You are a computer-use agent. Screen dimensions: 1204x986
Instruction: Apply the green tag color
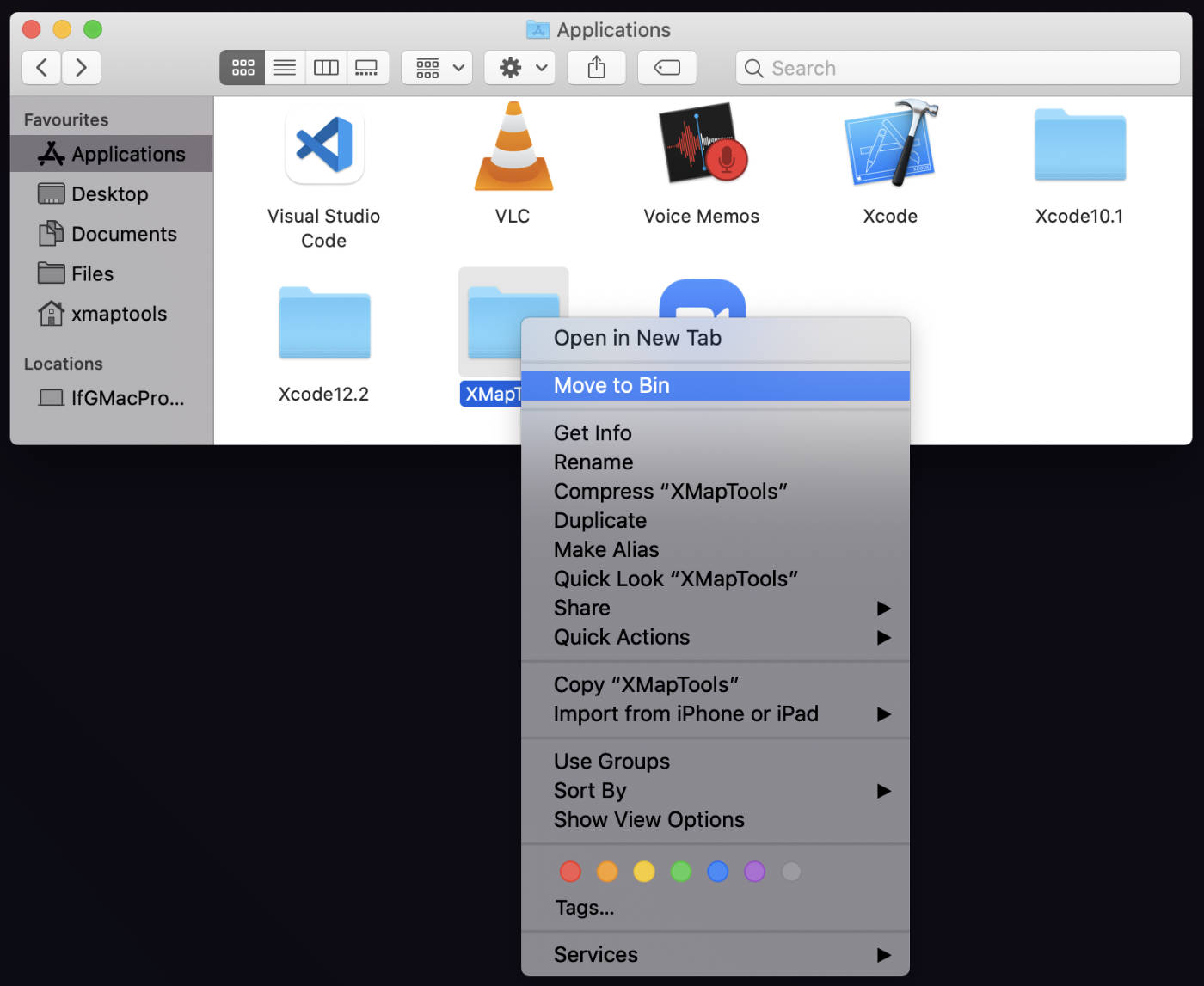point(681,872)
